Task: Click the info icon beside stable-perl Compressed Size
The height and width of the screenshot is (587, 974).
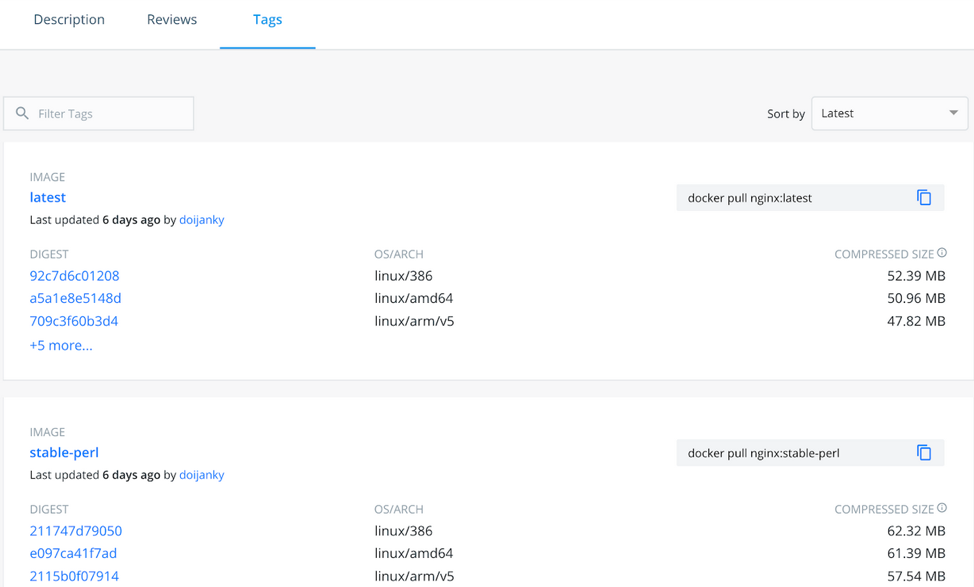Action: [942, 508]
